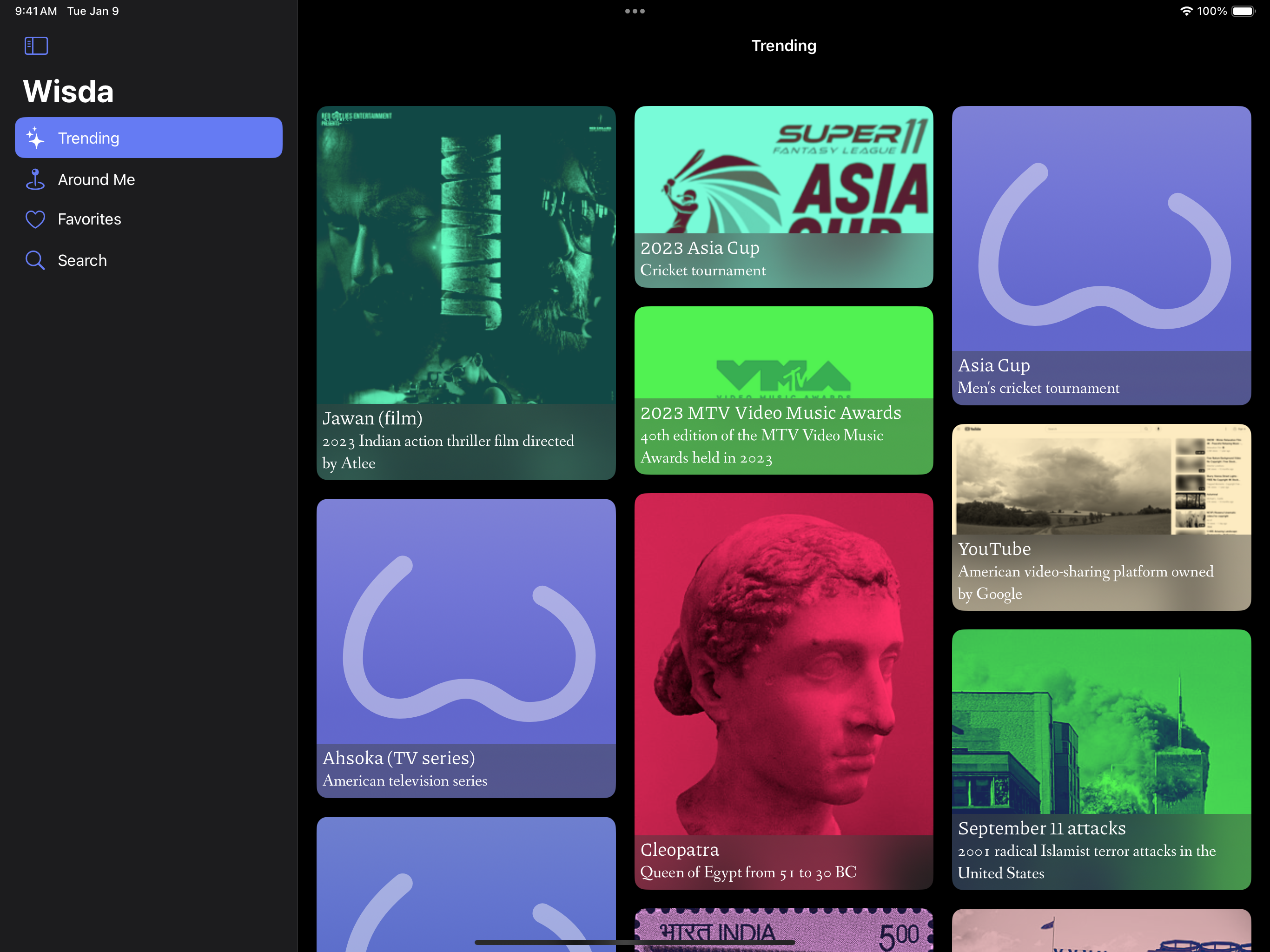
Task: Click the 100% battery percentage
Action: pos(1212,11)
